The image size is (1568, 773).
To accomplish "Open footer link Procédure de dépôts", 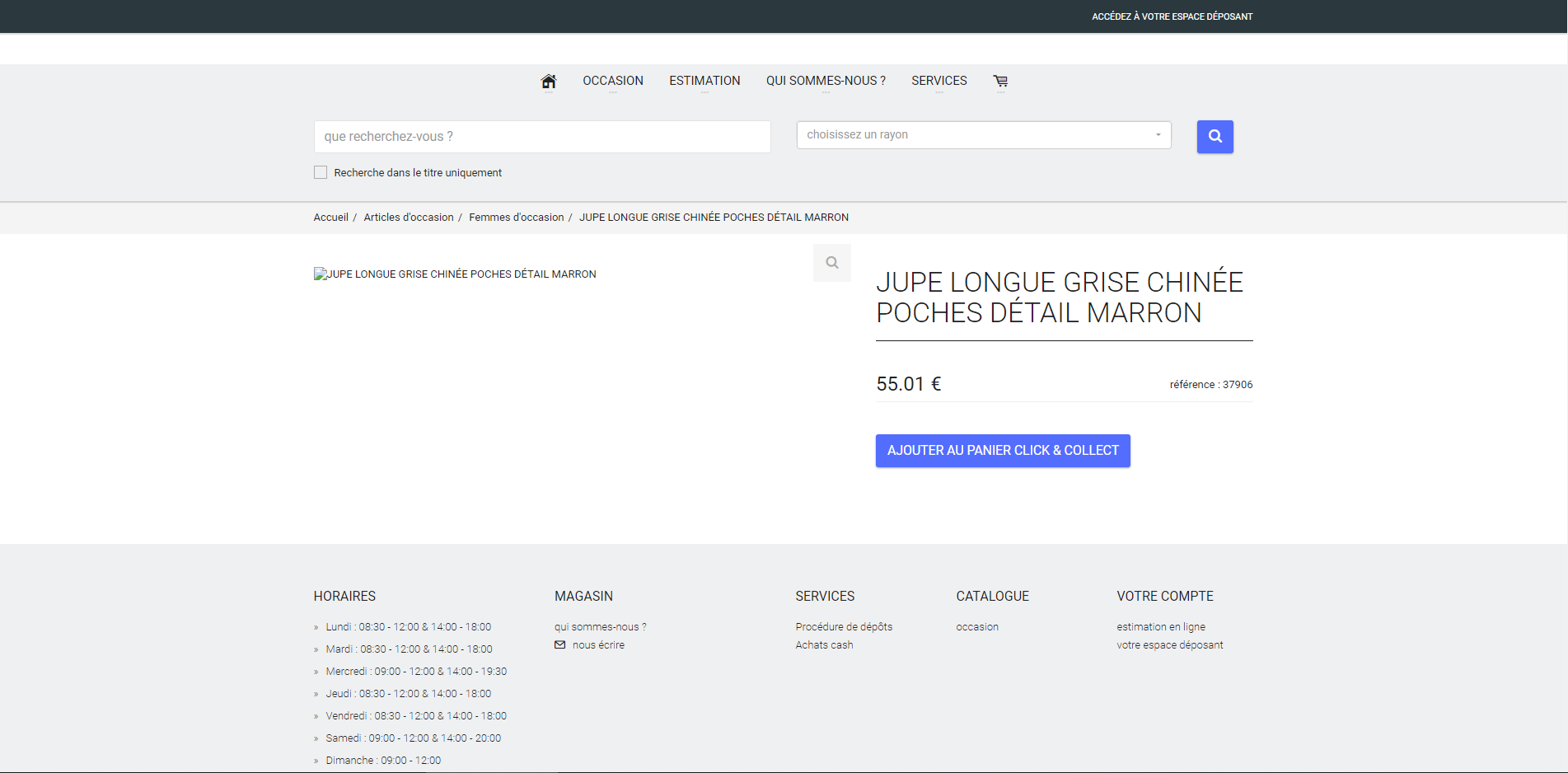I will coord(844,627).
